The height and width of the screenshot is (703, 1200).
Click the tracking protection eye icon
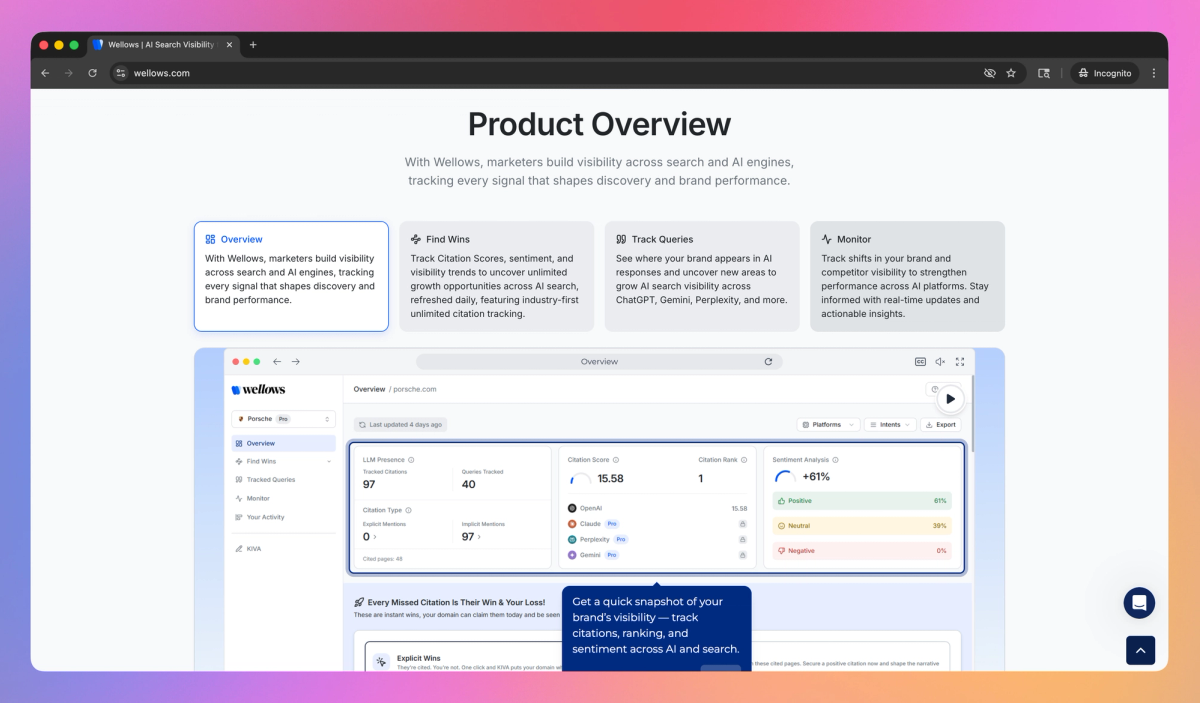990,73
